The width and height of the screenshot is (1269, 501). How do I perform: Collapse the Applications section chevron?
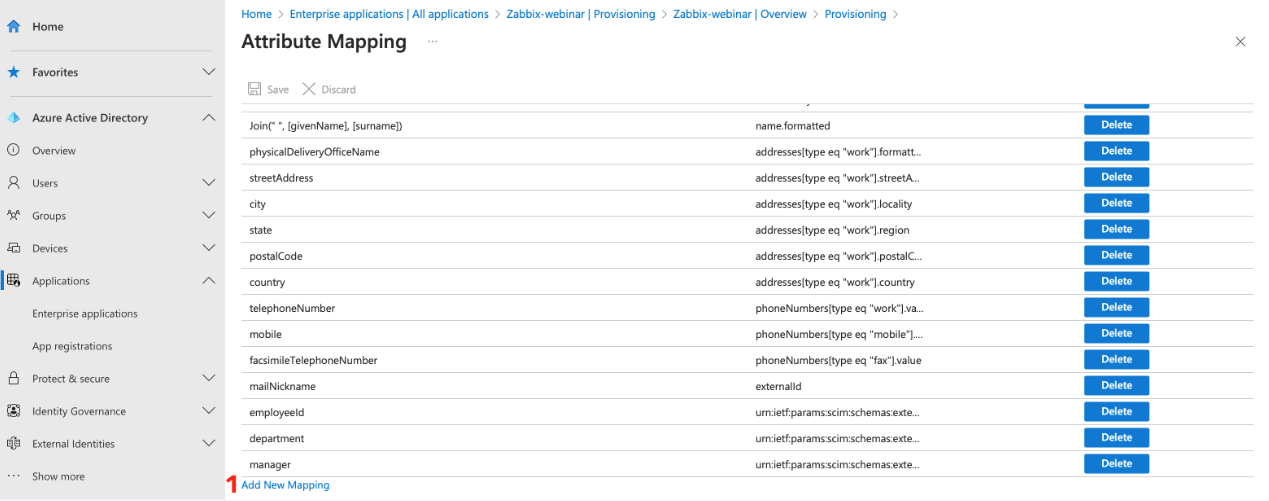pyautogui.click(x=208, y=281)
